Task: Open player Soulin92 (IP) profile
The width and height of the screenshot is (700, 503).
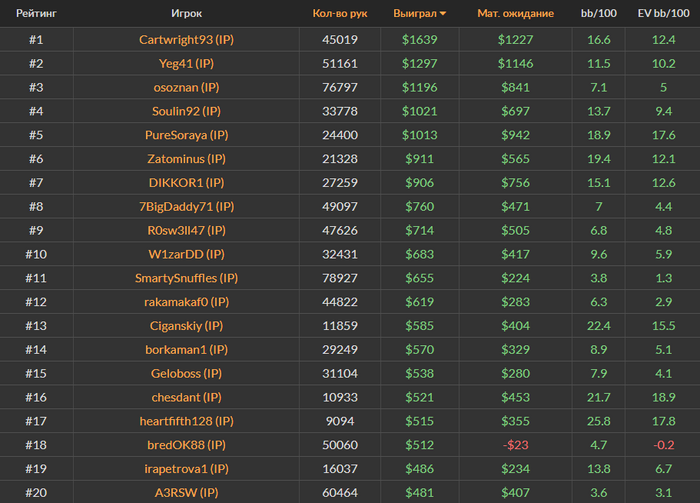Action: 187,111
